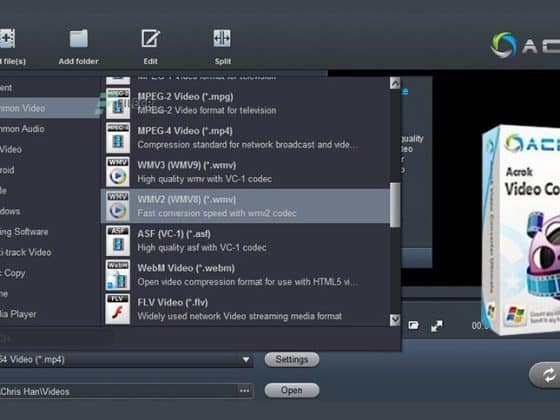The image size is (560, 420).
Task: Select the Split tool icon
Action: click(x=222, y=39)
